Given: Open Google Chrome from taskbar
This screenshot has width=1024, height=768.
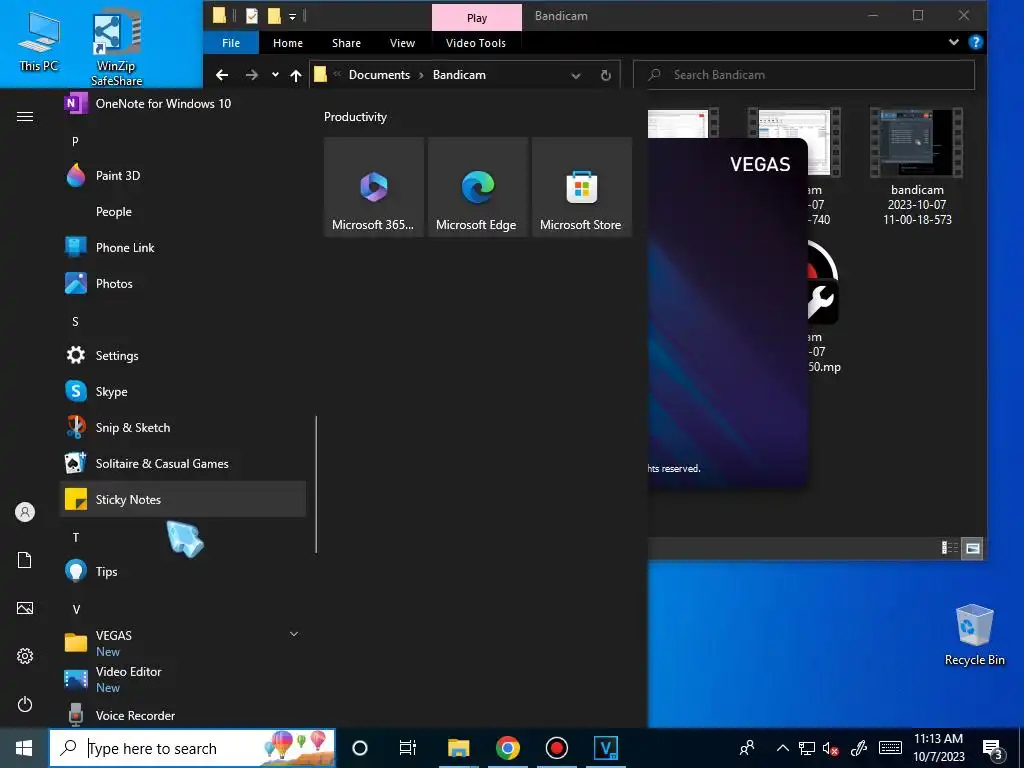Looking at the screenshot, I should pos(507,748).
